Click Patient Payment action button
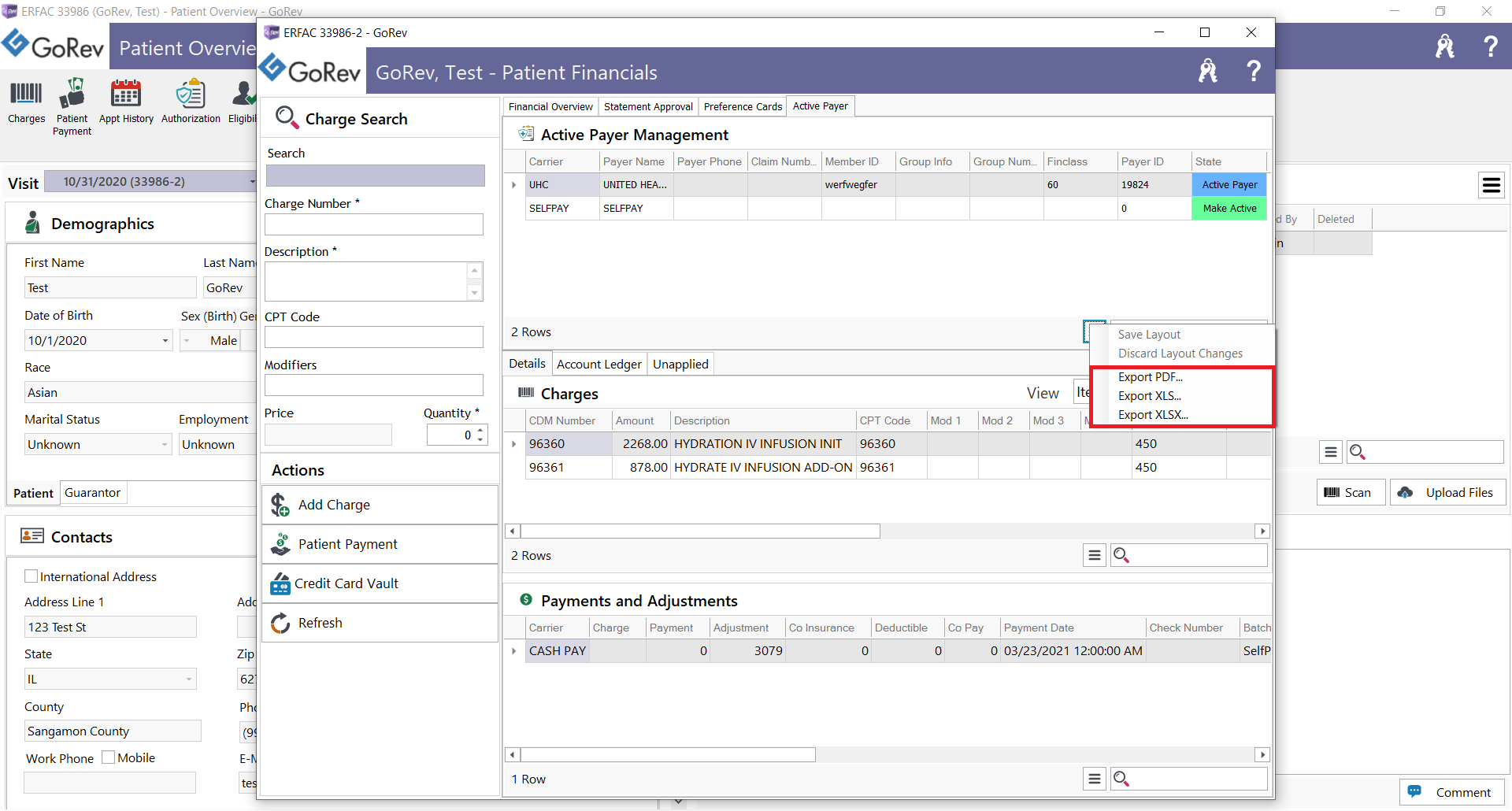1512x811 pixels. (x=380, y=544)
